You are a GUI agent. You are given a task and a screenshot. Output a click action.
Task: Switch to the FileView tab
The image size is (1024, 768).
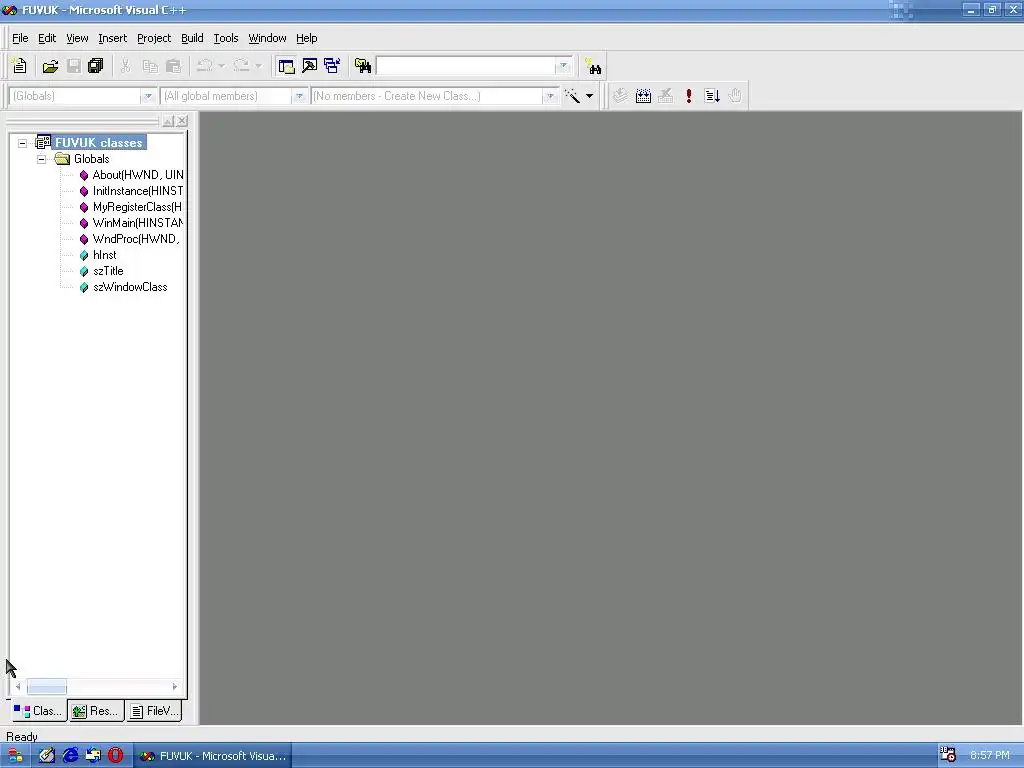click(x=153, y=711)
